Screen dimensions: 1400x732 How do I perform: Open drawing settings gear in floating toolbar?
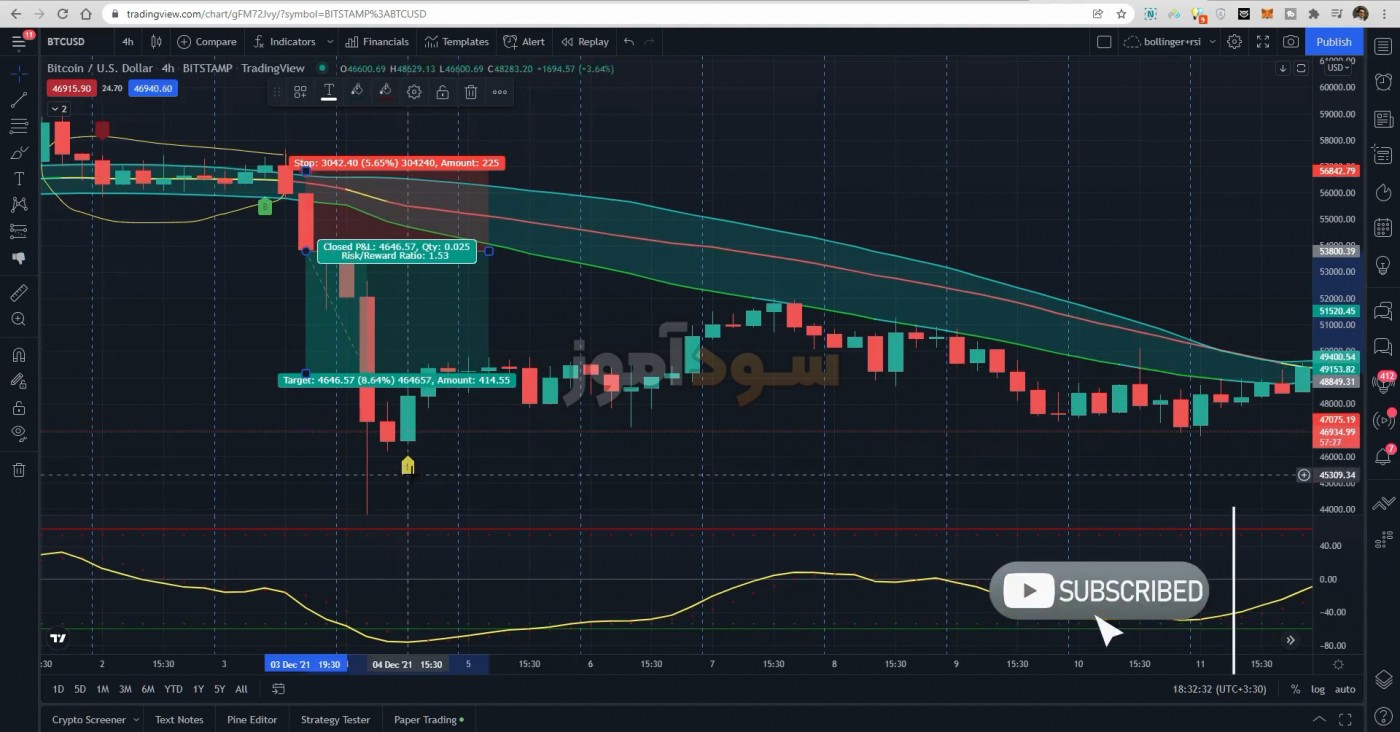pyautogui.click(x=414, y=92)
